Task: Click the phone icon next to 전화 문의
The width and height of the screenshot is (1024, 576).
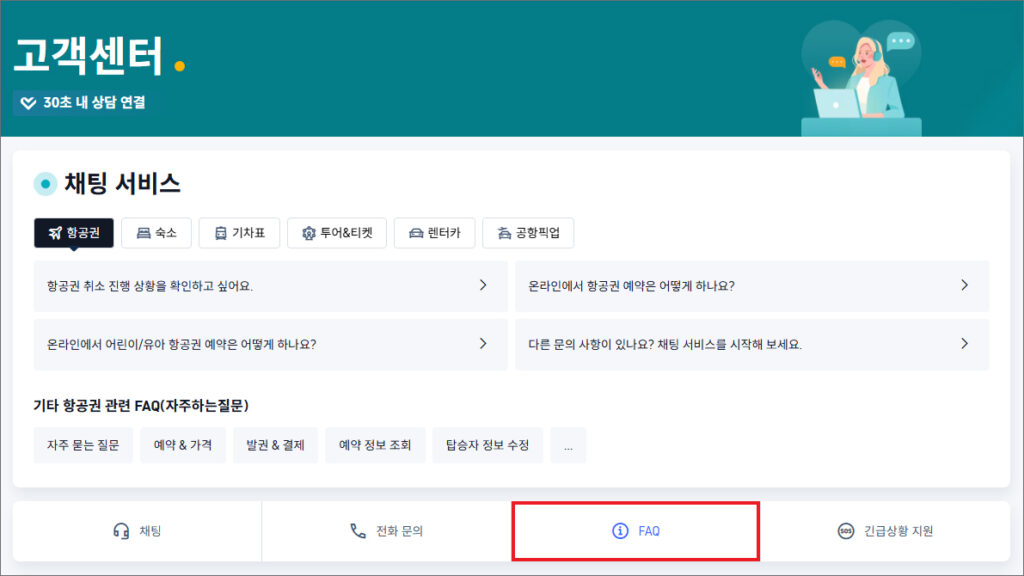Action: 358,531
